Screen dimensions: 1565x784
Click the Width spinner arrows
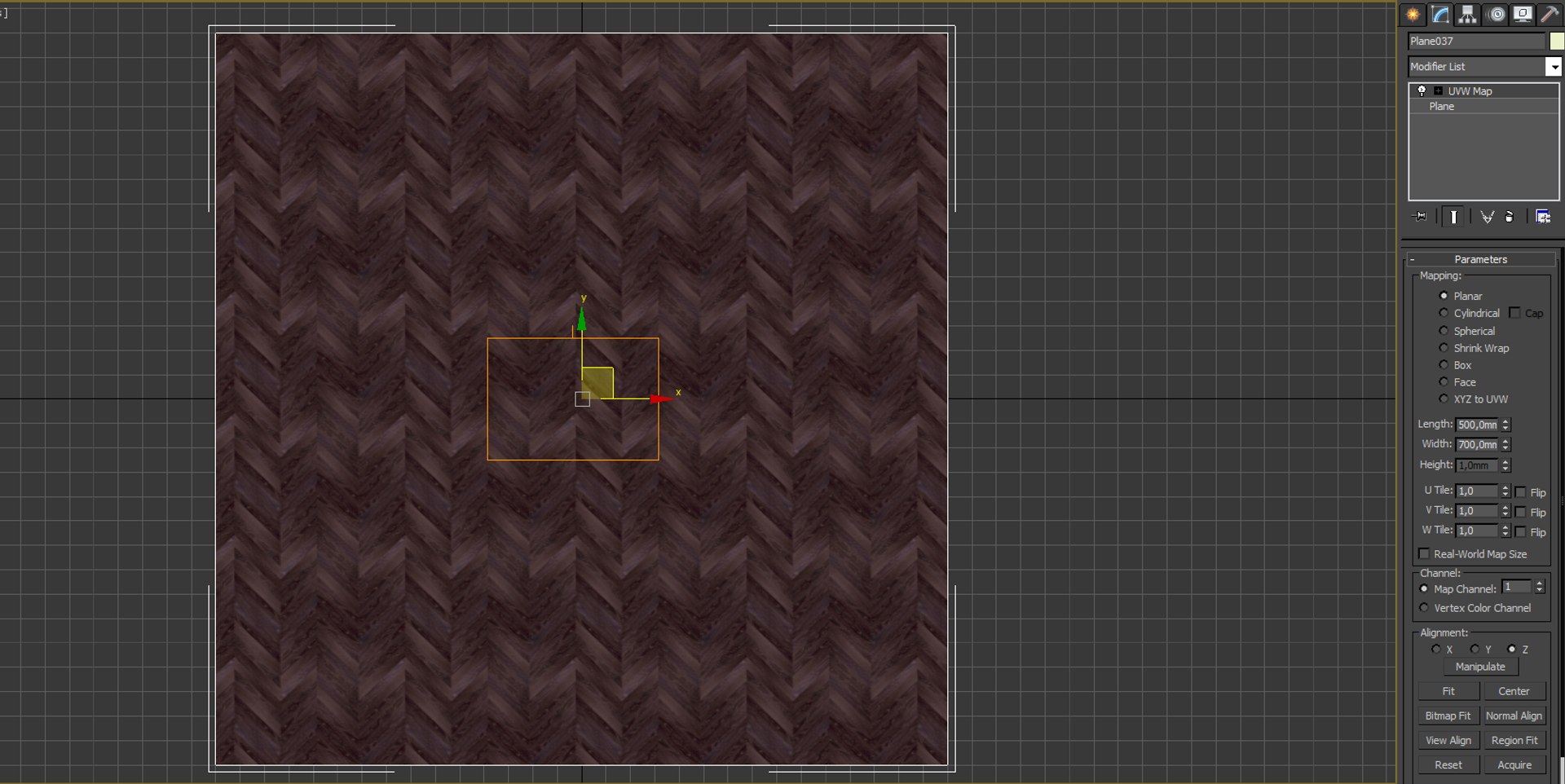(1505, 444)
